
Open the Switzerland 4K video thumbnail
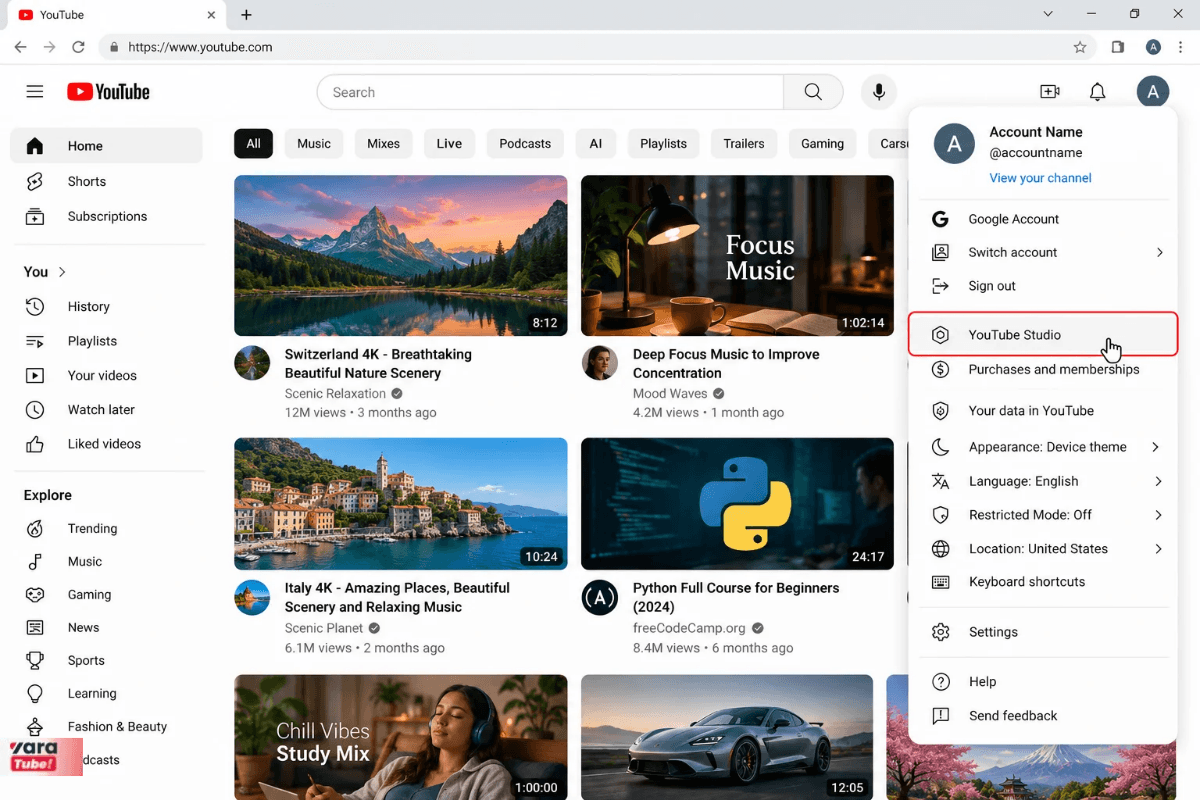tap(401, 255)
